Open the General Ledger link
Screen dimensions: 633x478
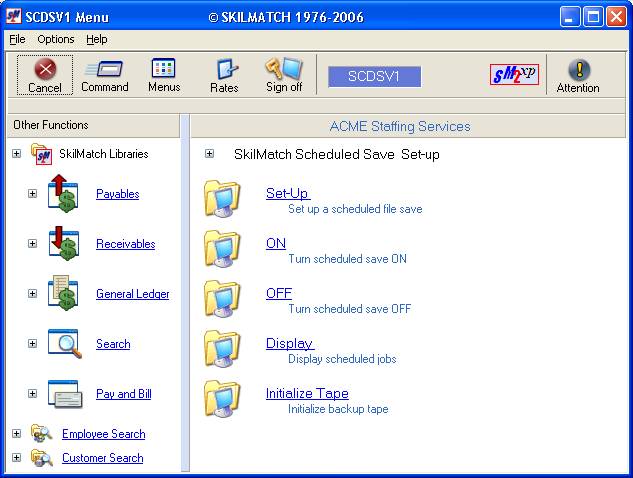pos(132,294)
